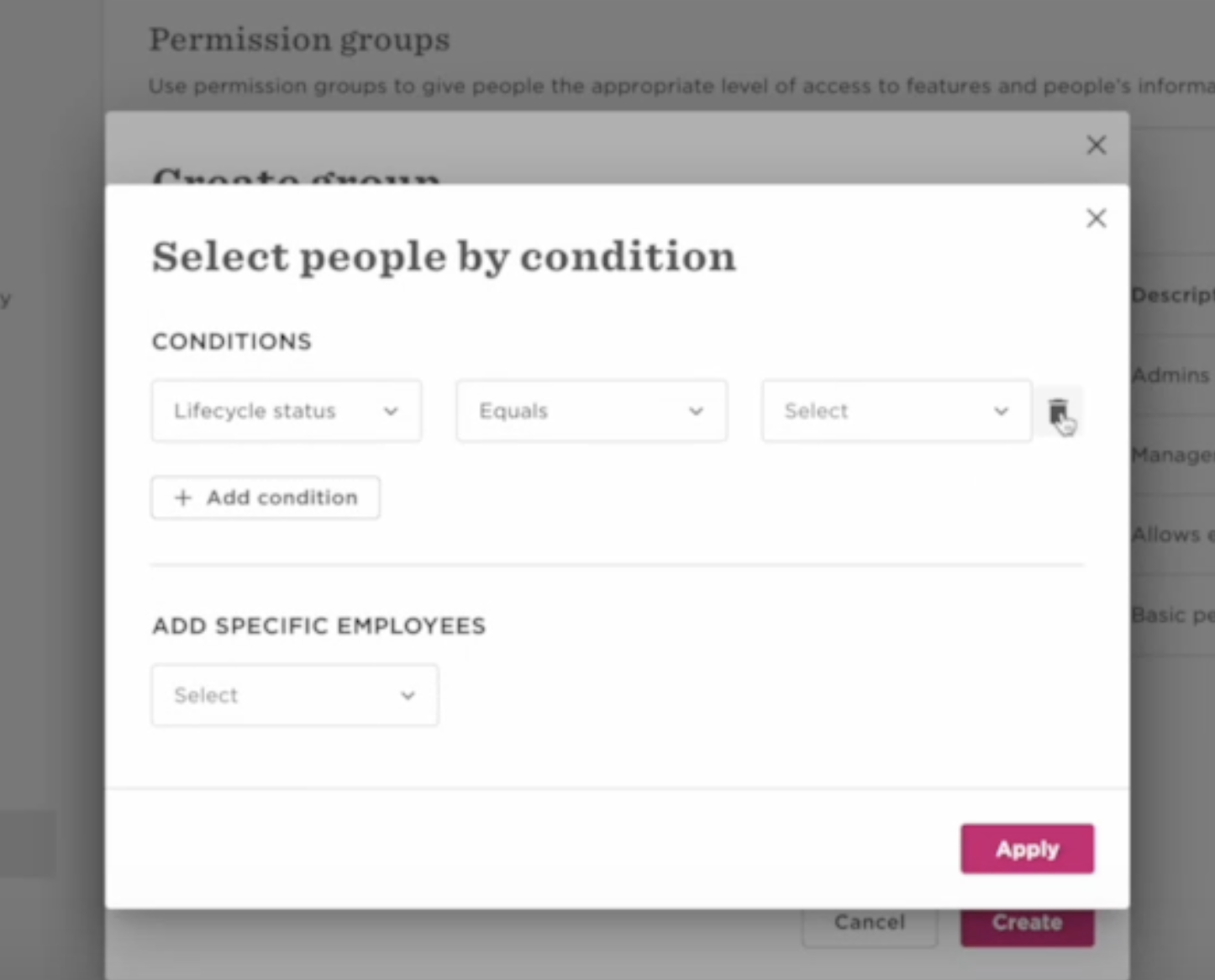Image resolution: width=1215 pixels, height=980 pixels.
Task: Open the Add specific employees Select dropdown
Action: 295,695
